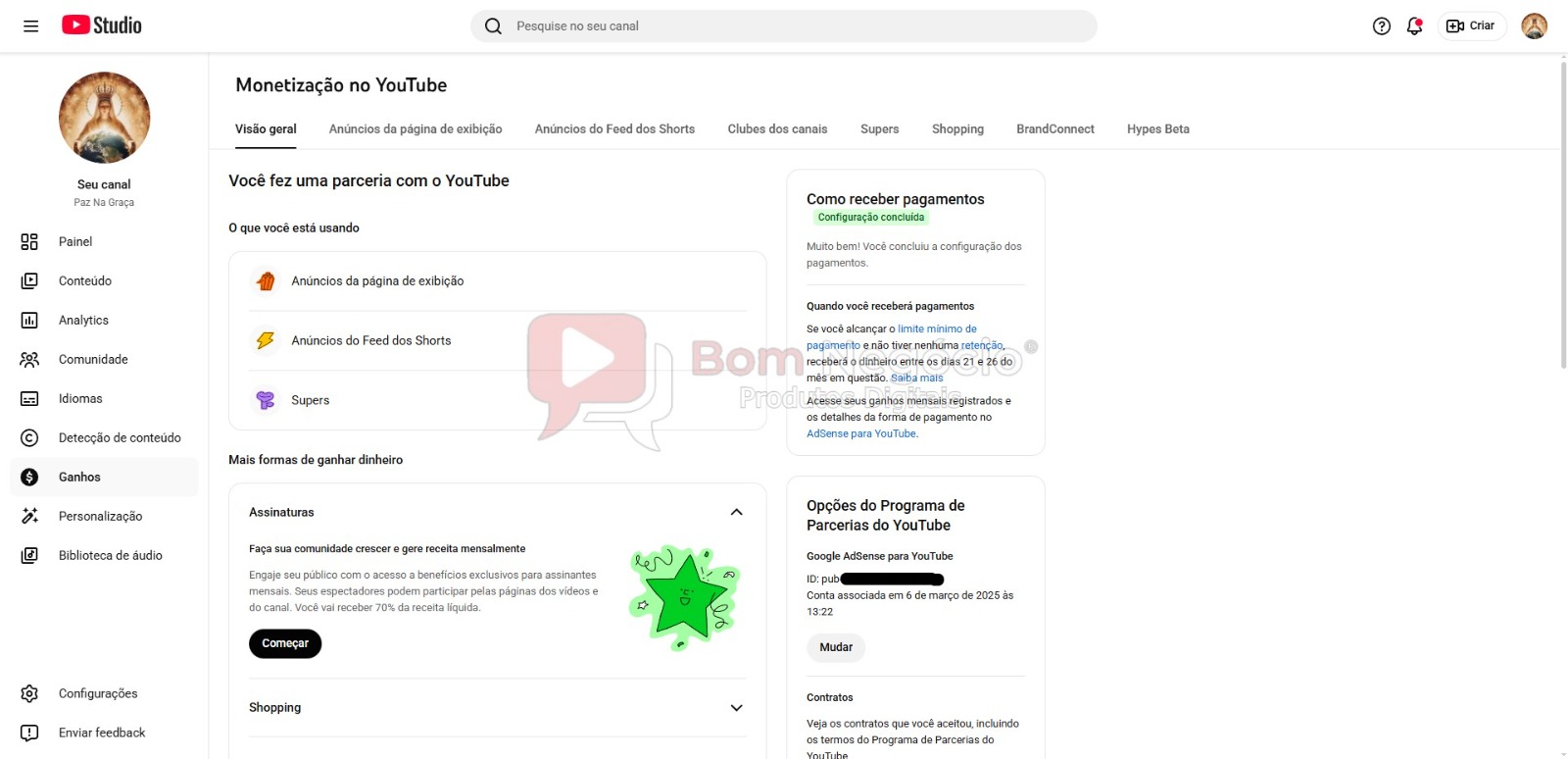The height and width of the screenshot is (759, 1568).
Task: Open the notifications bell
Action: pyautogui.click(x=1413, y=26)
